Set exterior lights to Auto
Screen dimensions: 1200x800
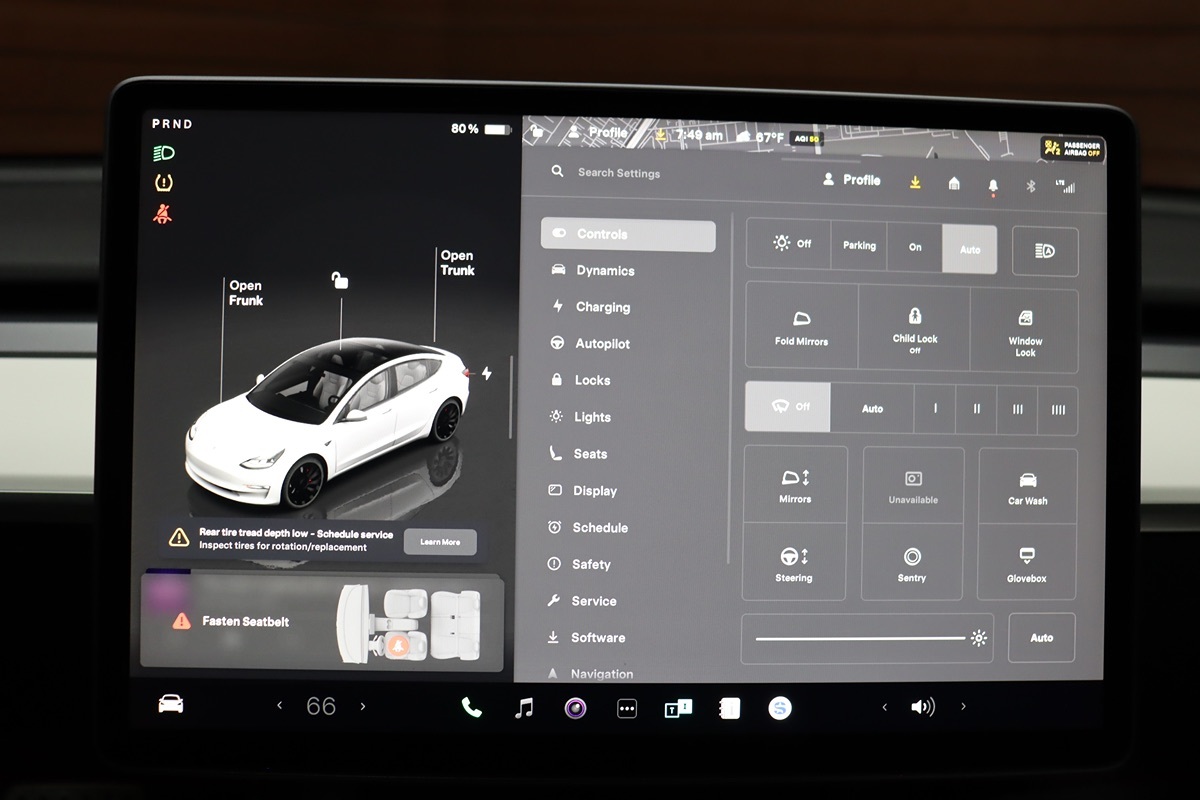[x=970, y=249]
